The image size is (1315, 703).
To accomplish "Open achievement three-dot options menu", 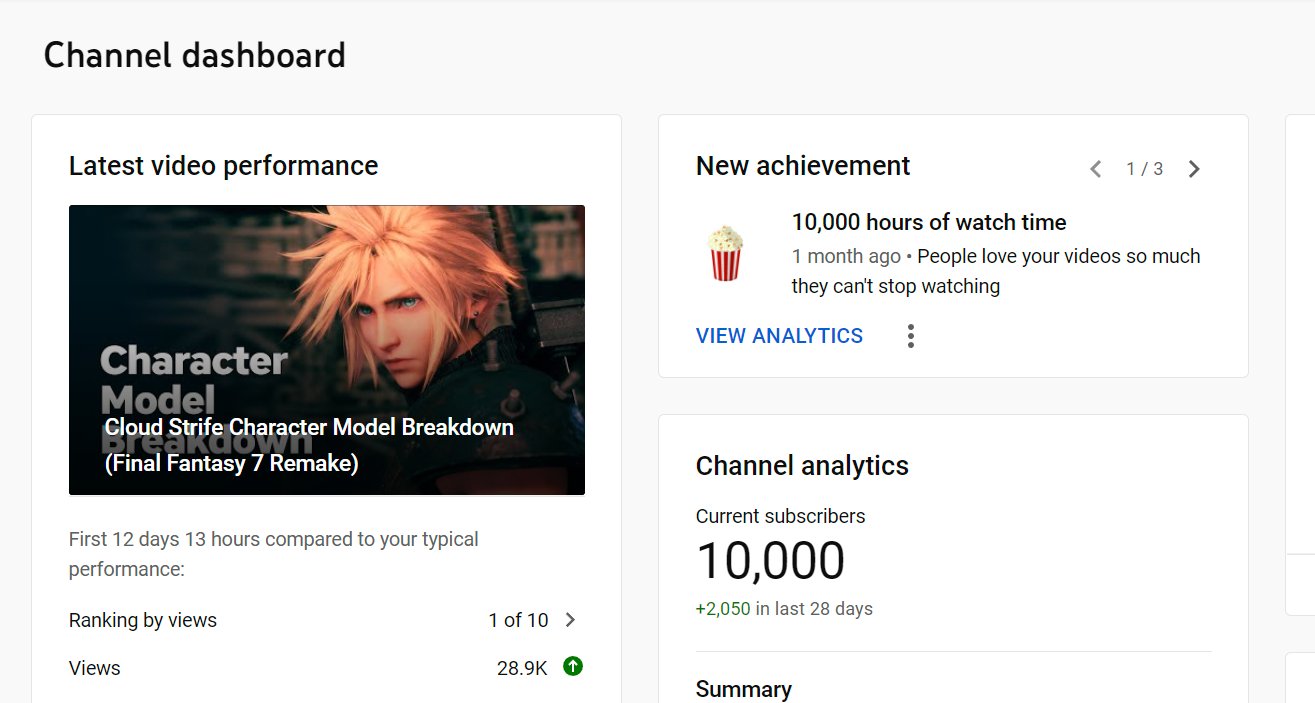I will (910, 336).
